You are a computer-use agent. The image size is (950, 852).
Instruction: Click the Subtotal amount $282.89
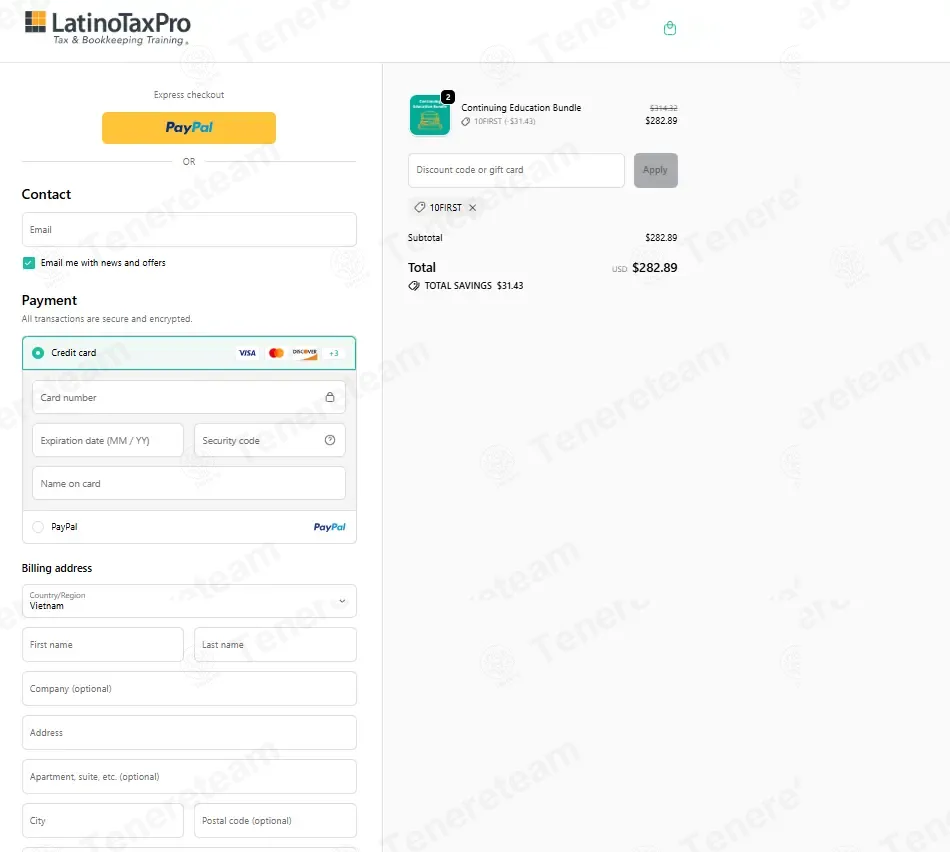click(661, 238)
